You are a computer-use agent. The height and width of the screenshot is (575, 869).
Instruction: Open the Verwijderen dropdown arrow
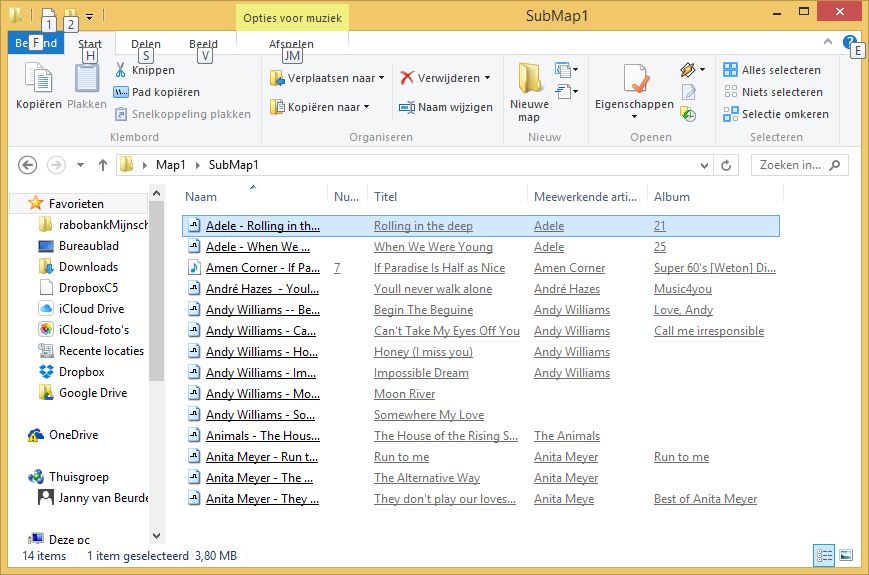(487, 78)
